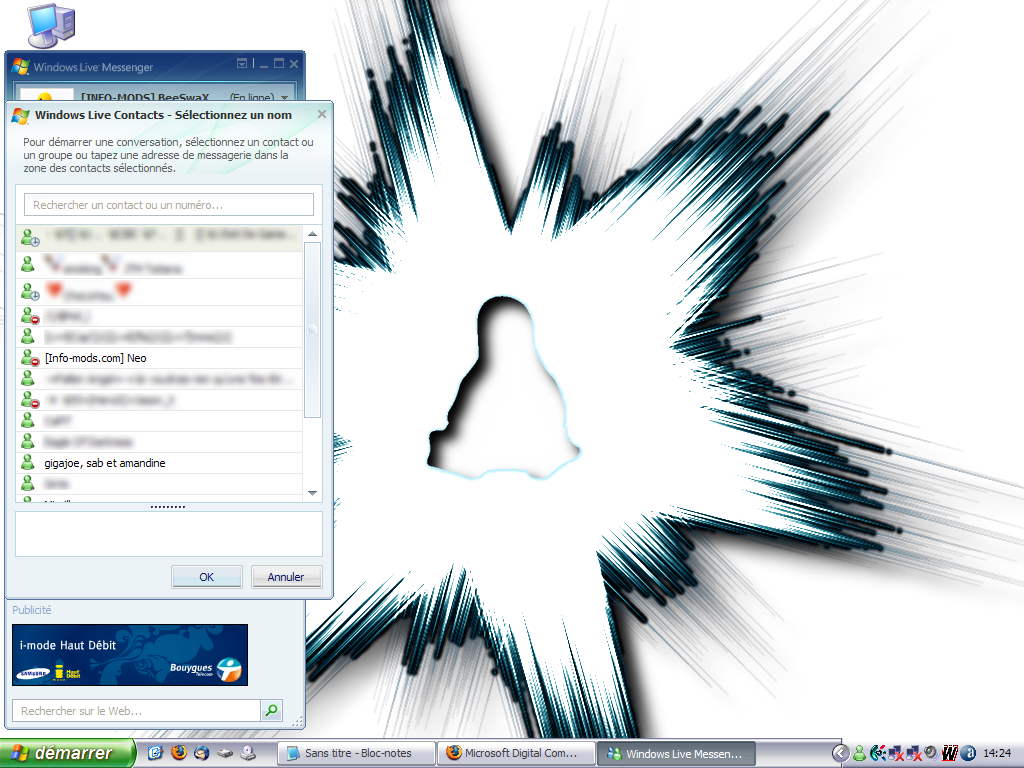Click the contact list scroll-up arrow
Image resolution: width=1024 pixels, height=768 pixels.
pos(312,234)
